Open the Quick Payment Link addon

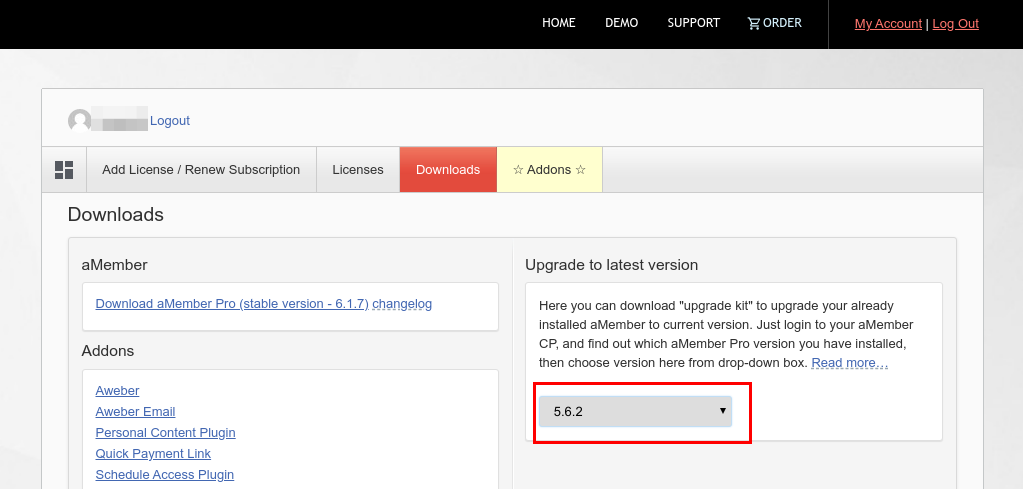click(153, 453)
